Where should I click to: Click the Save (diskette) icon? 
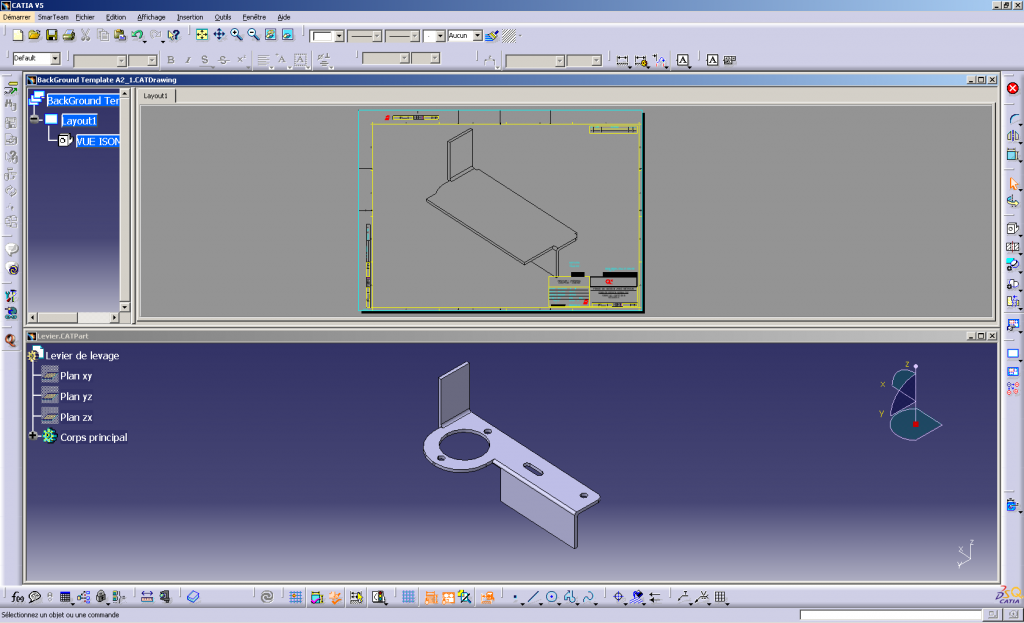pos(51,35)
